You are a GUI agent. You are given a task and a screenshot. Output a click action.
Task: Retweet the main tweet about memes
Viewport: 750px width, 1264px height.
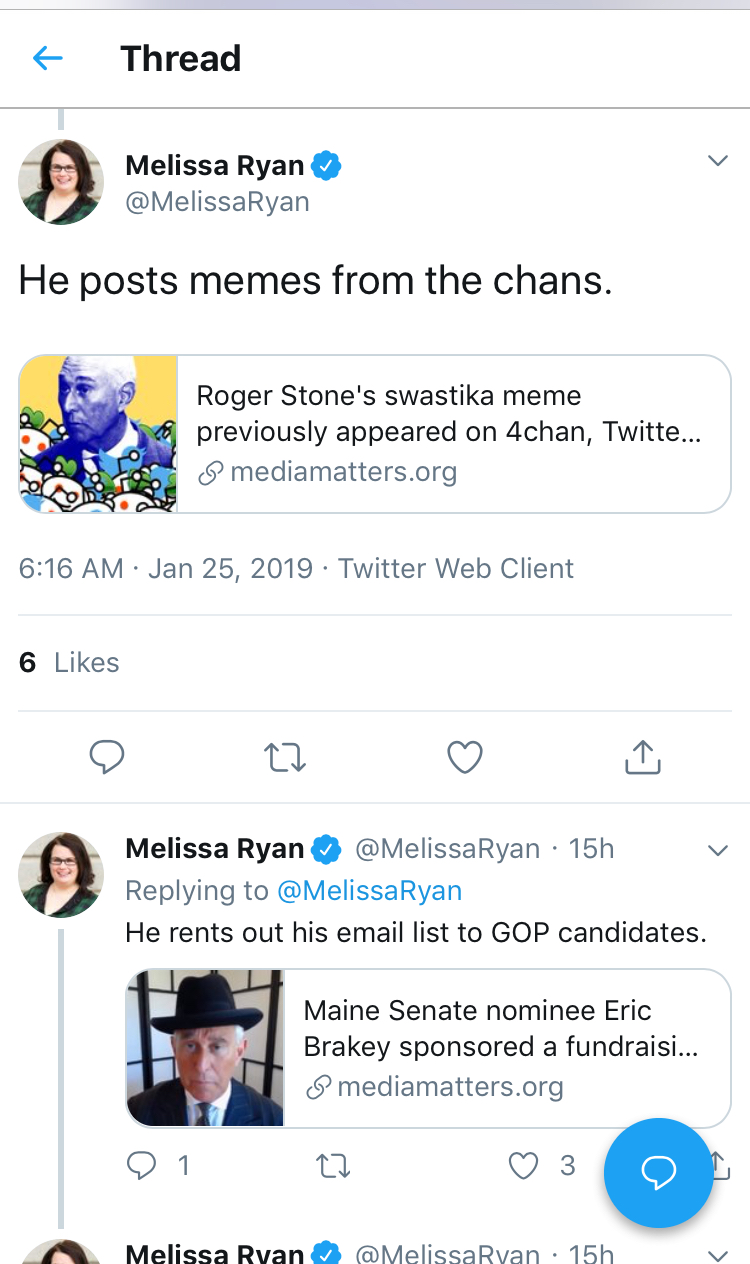(x=285, y=757)
